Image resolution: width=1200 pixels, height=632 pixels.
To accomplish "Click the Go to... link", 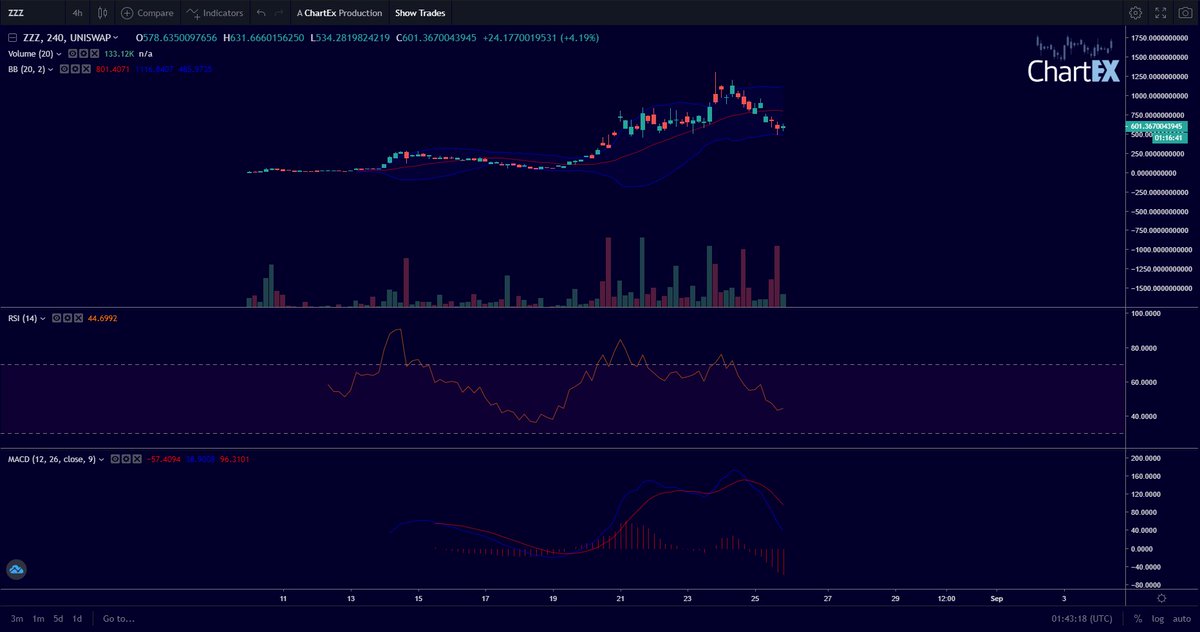I will pyautogui.click(x=117, y=618).
